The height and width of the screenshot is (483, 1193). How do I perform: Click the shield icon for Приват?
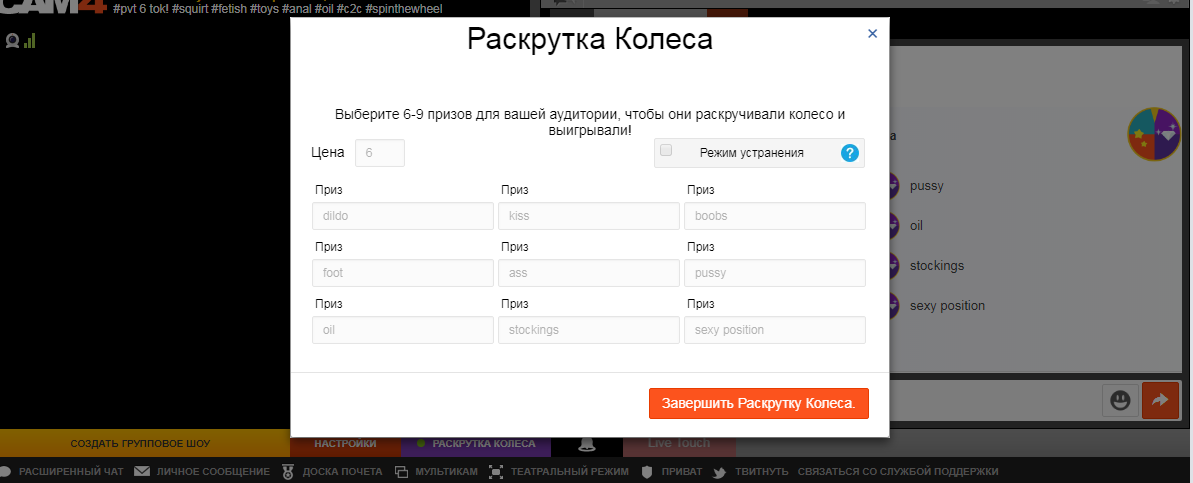click(x=647, y=471)
